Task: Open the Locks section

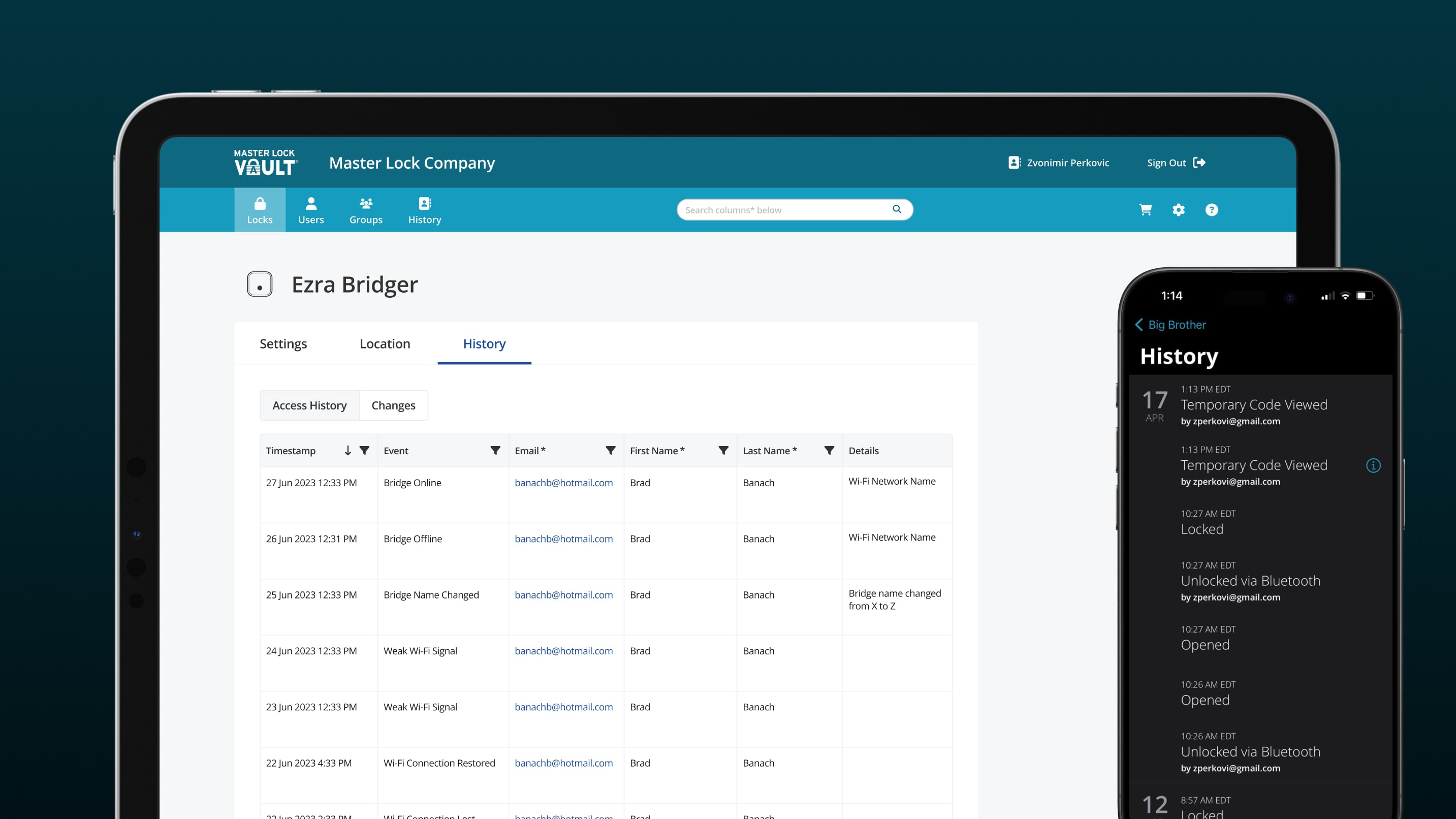Action: (x=260, y=210)
